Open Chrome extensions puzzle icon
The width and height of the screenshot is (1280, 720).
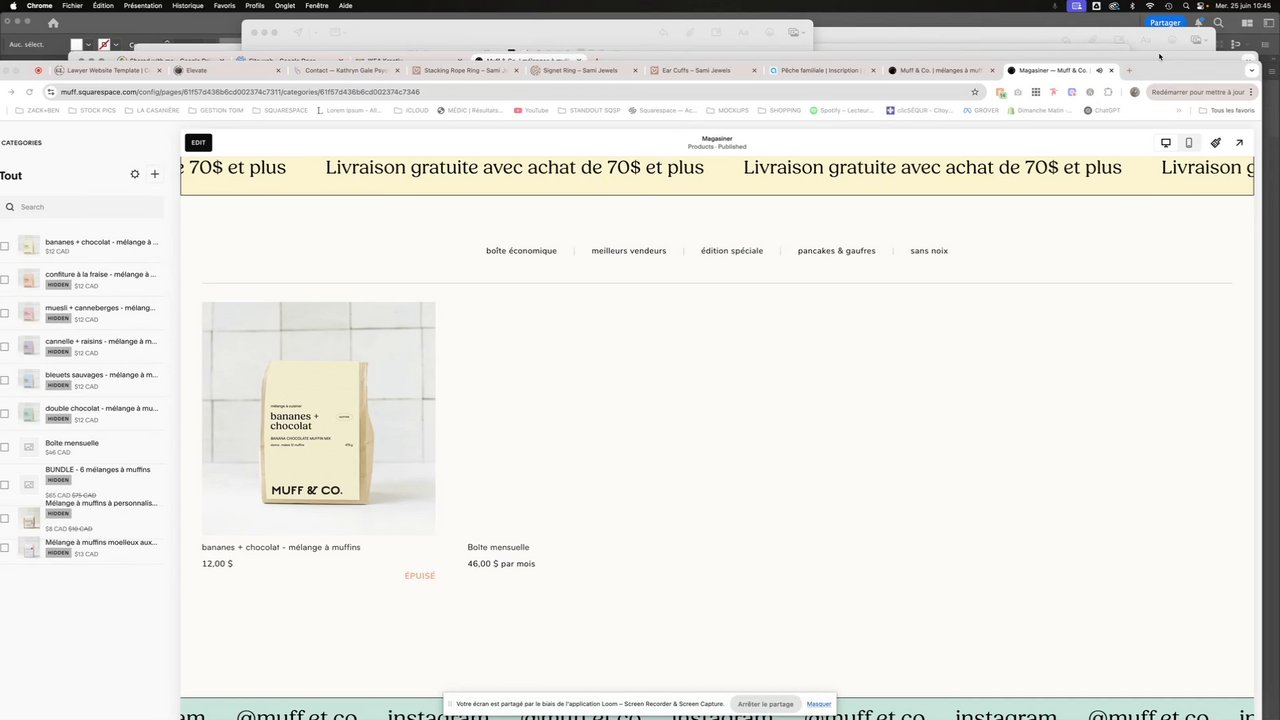1108,92
